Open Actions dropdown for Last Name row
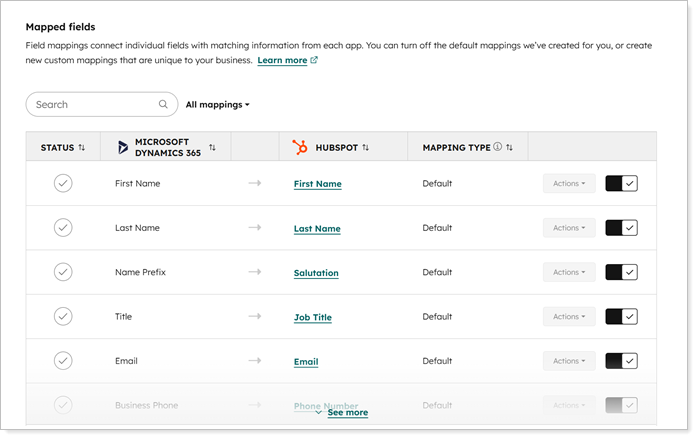697x439 pixels. coord(569,227)
